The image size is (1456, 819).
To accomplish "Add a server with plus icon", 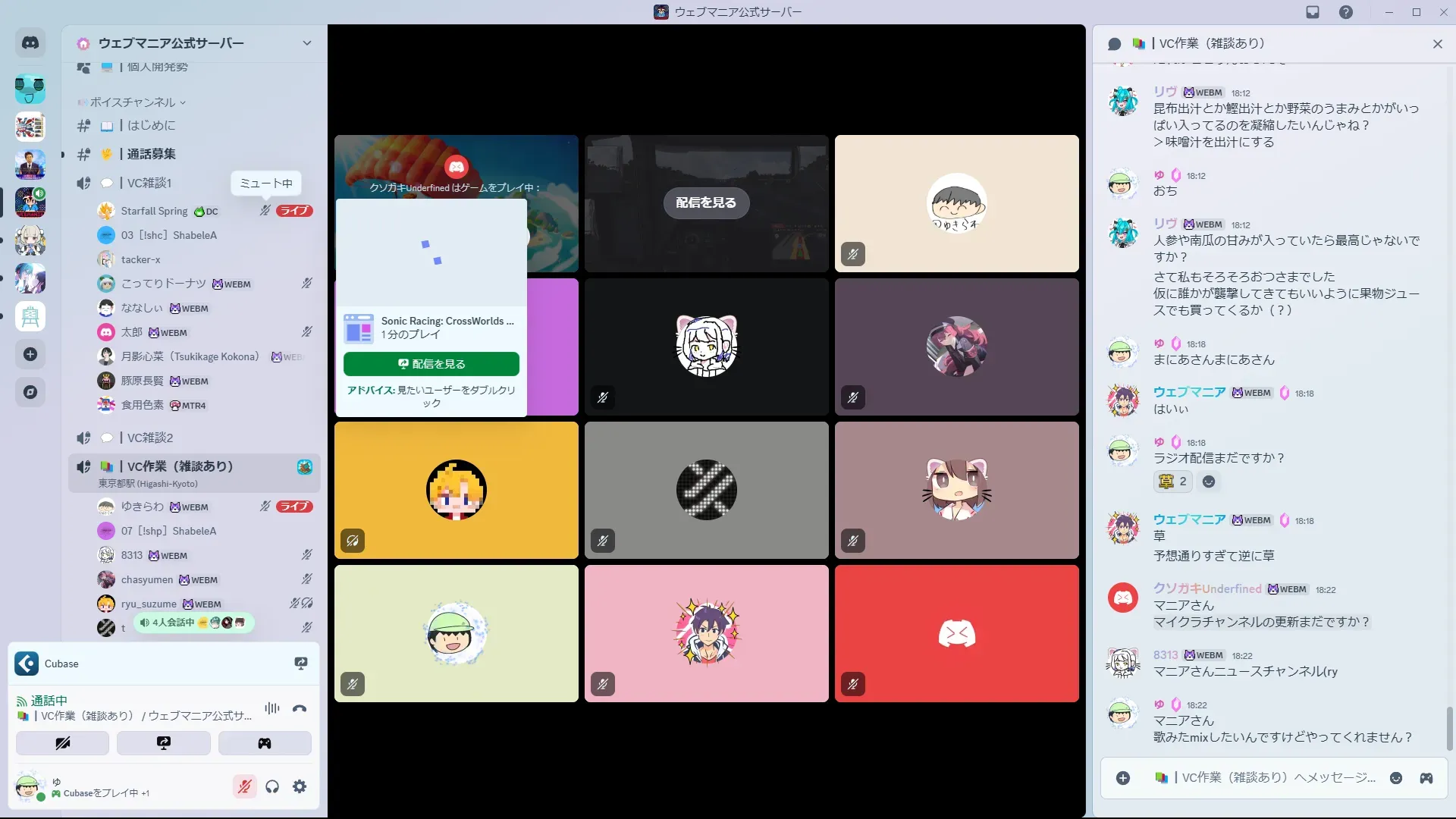I will click(x=30, y=354).
